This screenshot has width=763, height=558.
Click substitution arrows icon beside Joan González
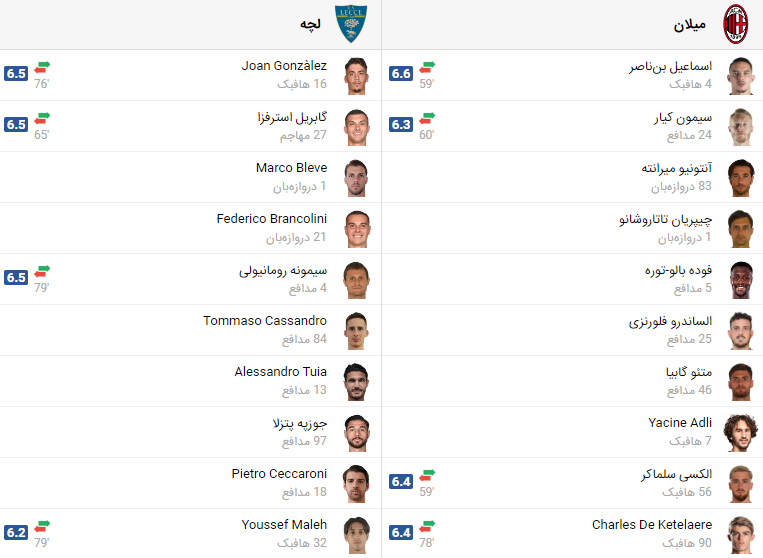click(42, 67)
